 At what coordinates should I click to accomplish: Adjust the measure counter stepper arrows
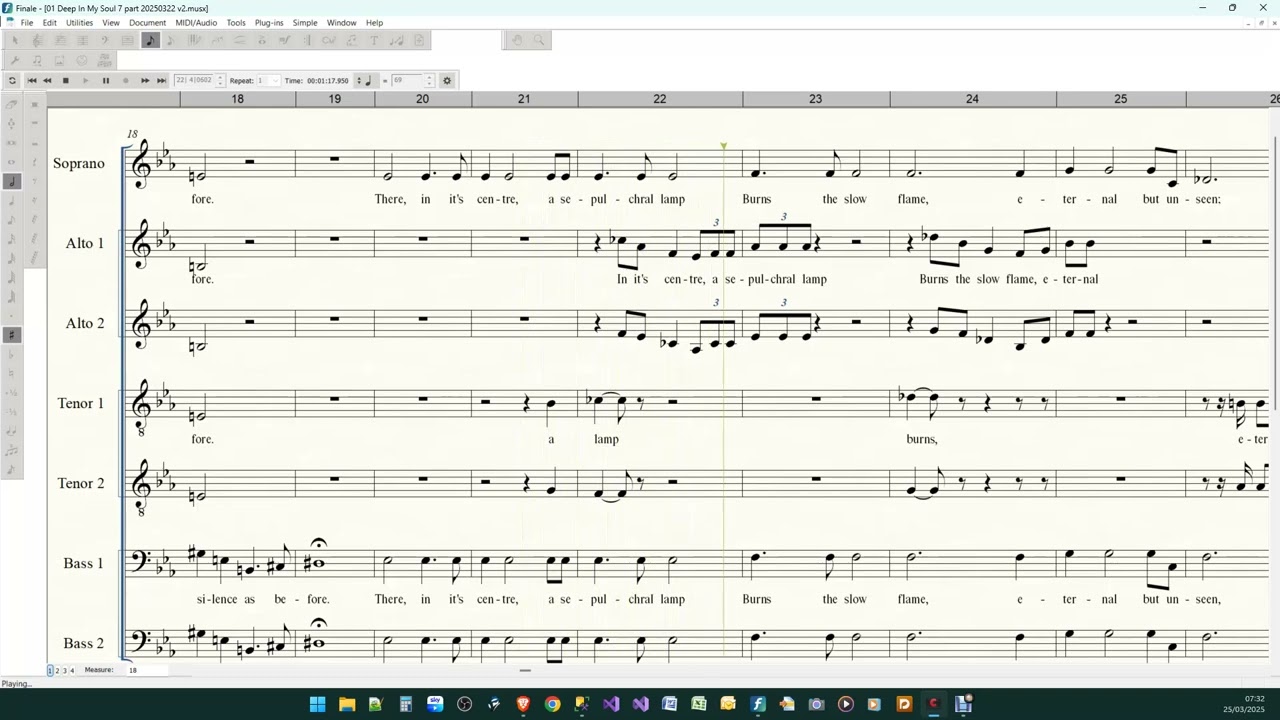(x=221, y=80)
